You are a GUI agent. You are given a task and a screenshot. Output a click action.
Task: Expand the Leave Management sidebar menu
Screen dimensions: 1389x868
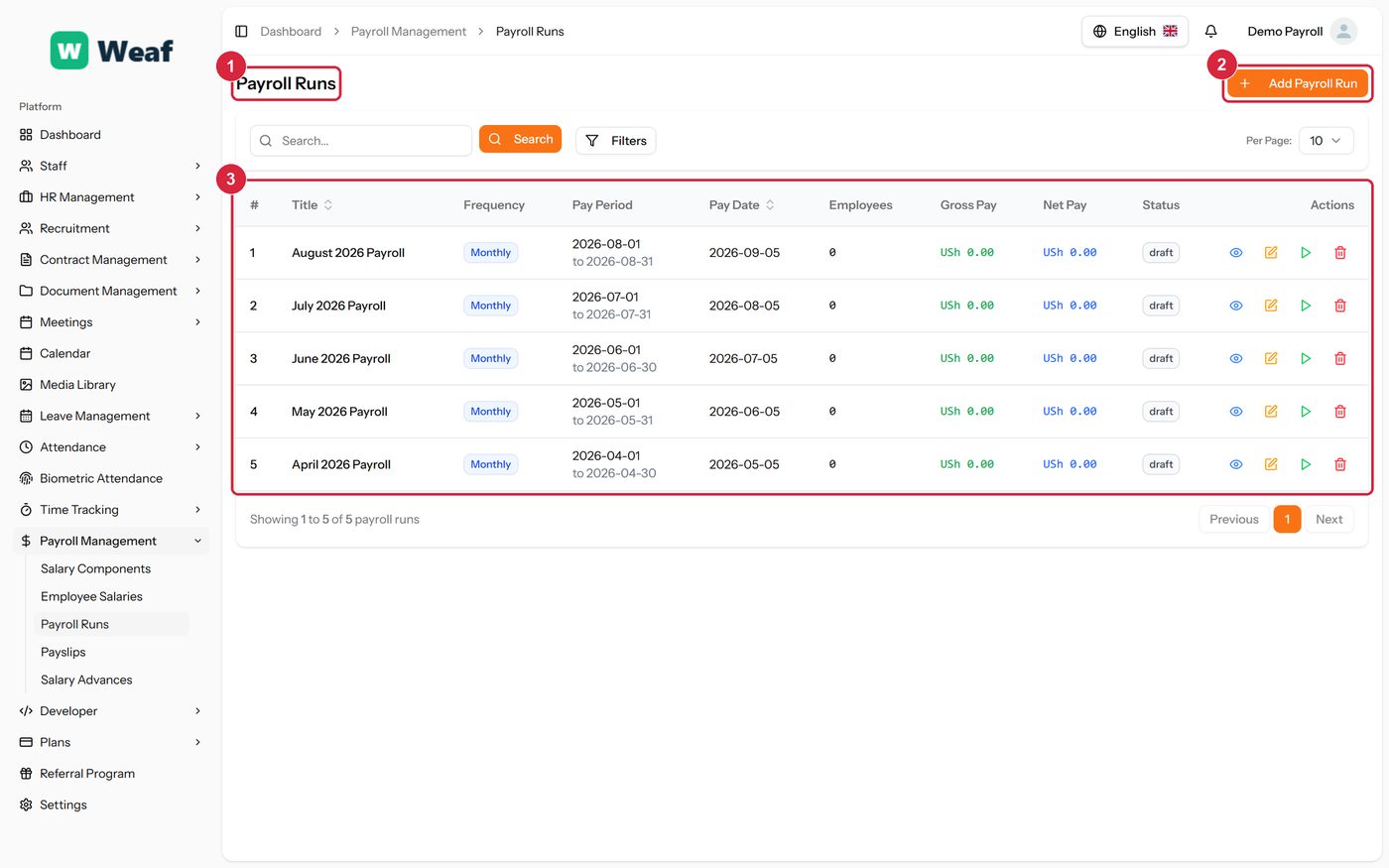tap(110, 416)
